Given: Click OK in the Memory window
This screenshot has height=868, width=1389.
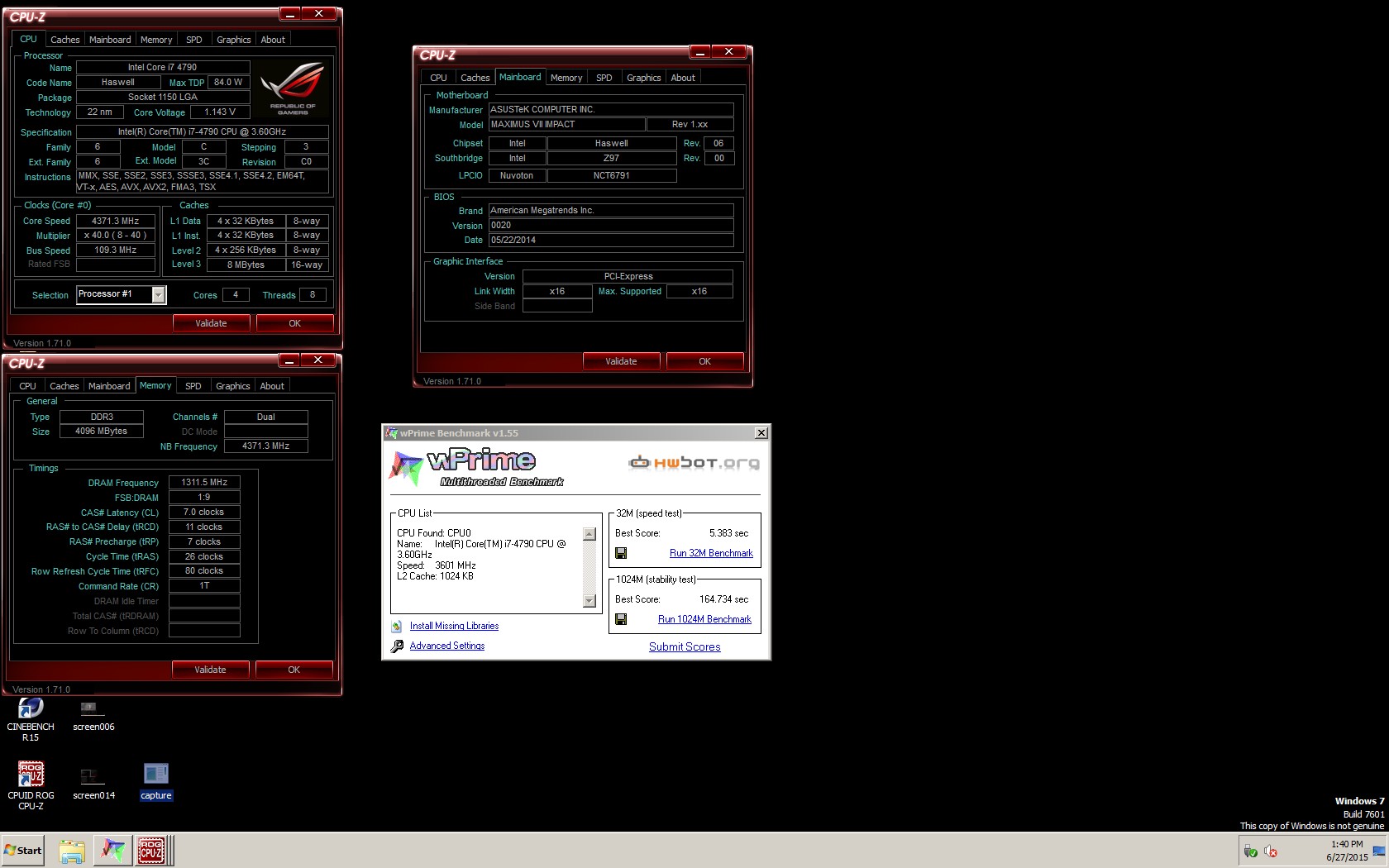Looking at the screenshot, I should (x=294, y=670).
